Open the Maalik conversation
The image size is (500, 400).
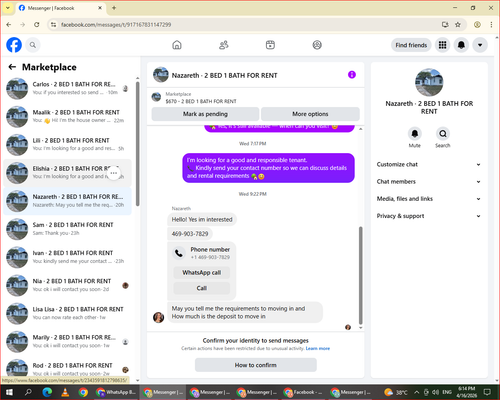[67, 116]
